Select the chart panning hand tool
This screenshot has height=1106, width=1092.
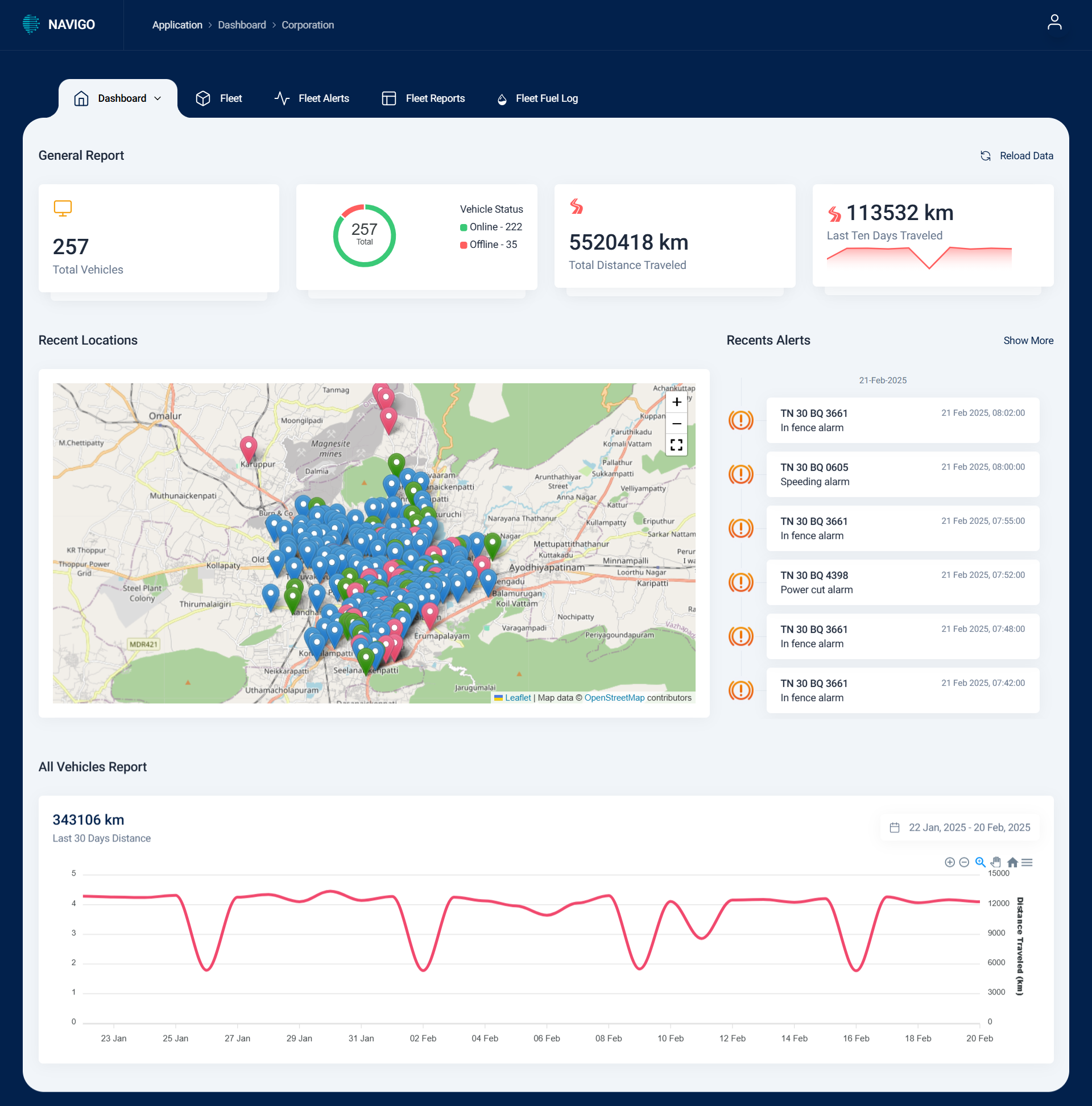(x=996, y=862)
